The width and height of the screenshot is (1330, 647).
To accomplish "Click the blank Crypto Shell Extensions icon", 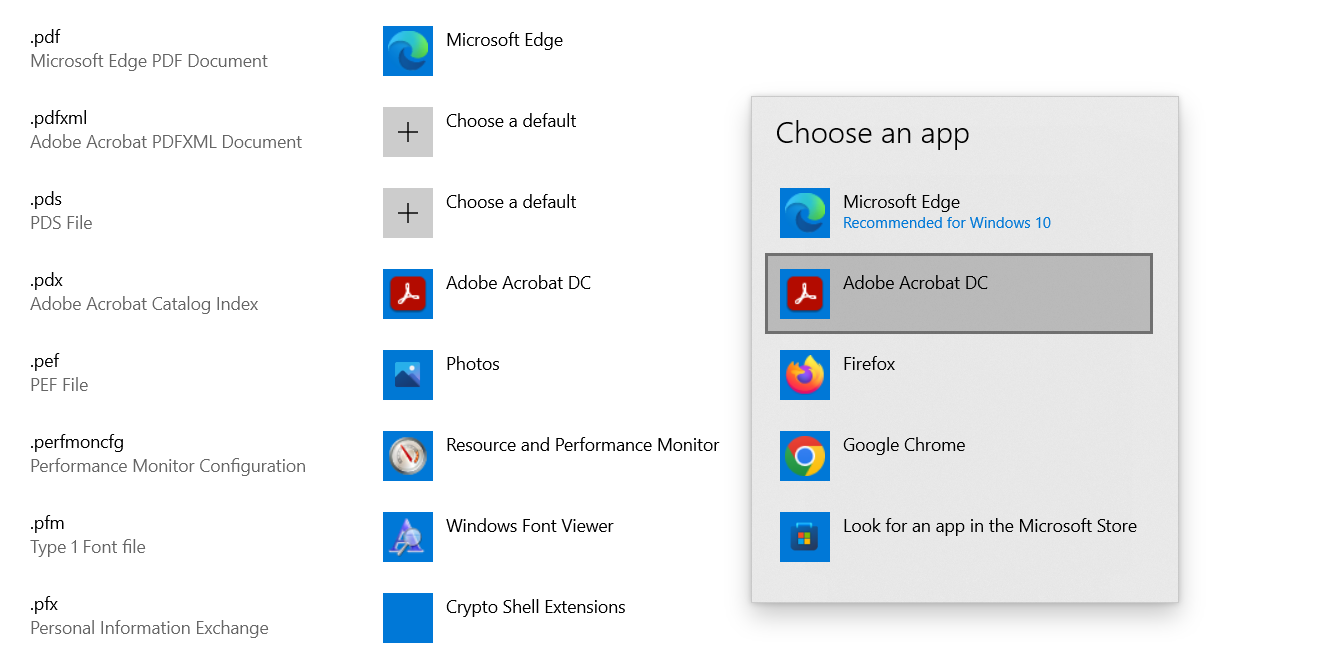I will (x=408, y=618).
